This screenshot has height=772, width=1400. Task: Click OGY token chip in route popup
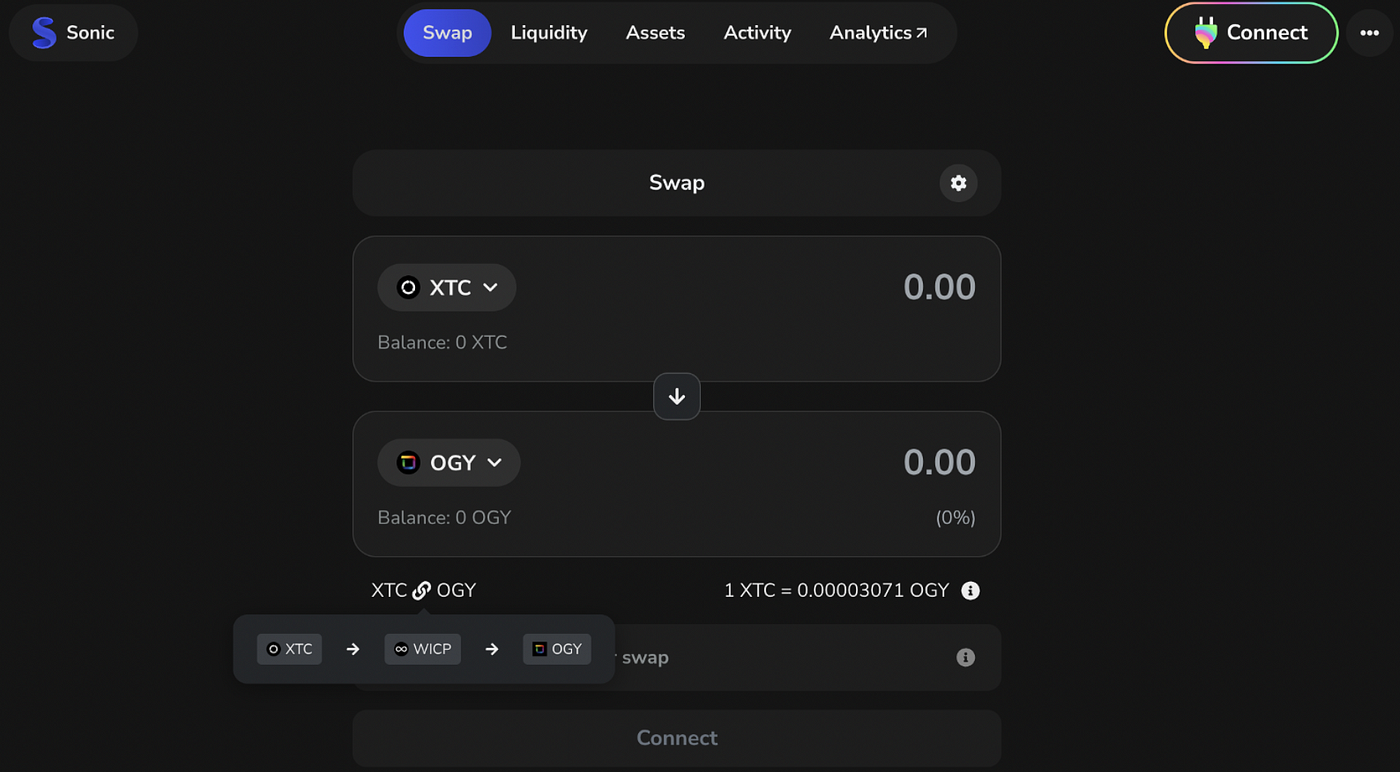click(x=557, y=649)
